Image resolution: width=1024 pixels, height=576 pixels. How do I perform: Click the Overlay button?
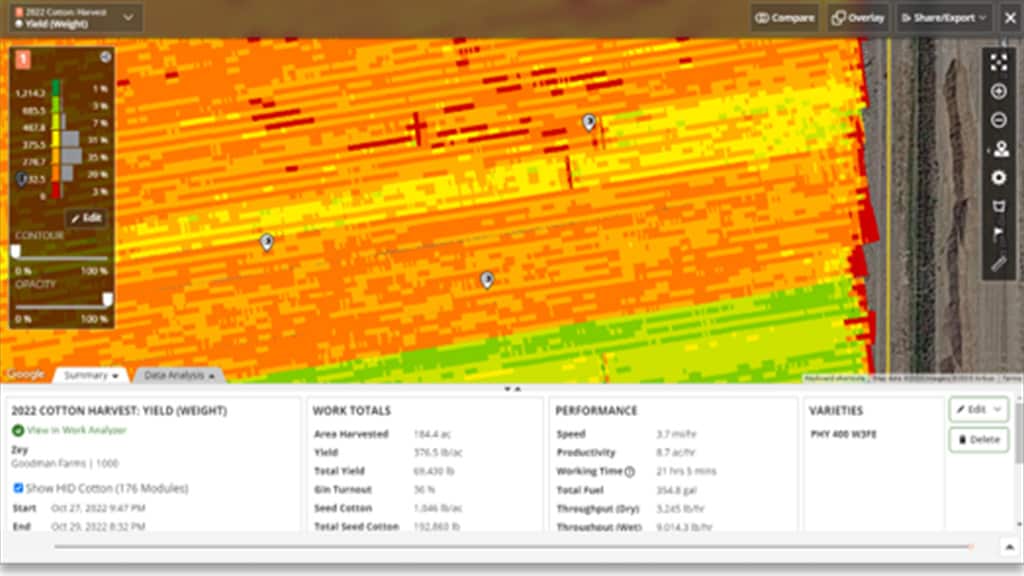click(x=857, y=18)
